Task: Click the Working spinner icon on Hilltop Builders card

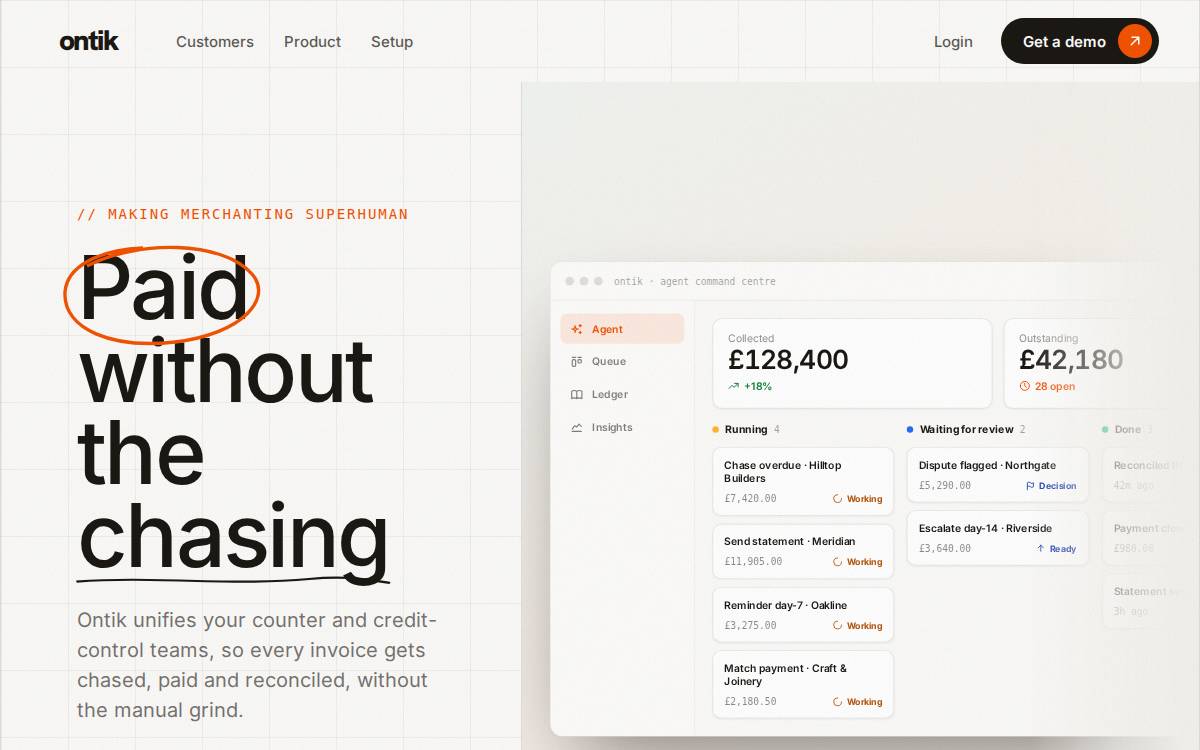Action: point(838,498)
